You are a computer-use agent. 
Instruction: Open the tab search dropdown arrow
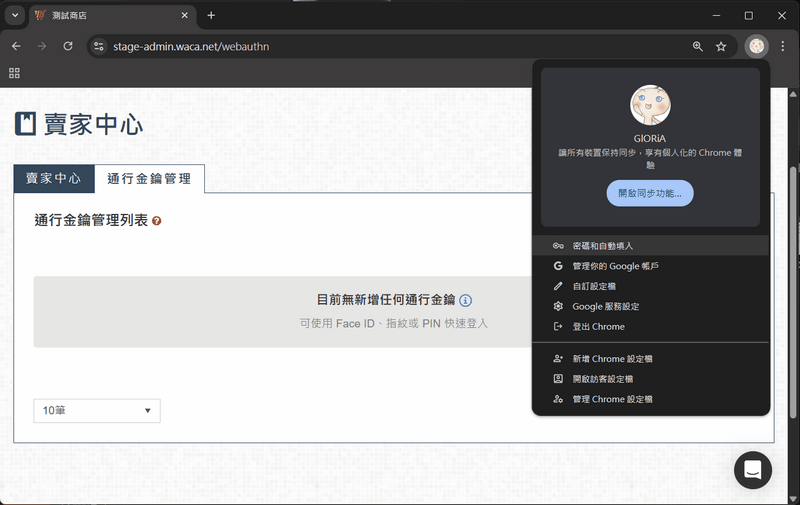pyautogui.click(x=14, y=15)
